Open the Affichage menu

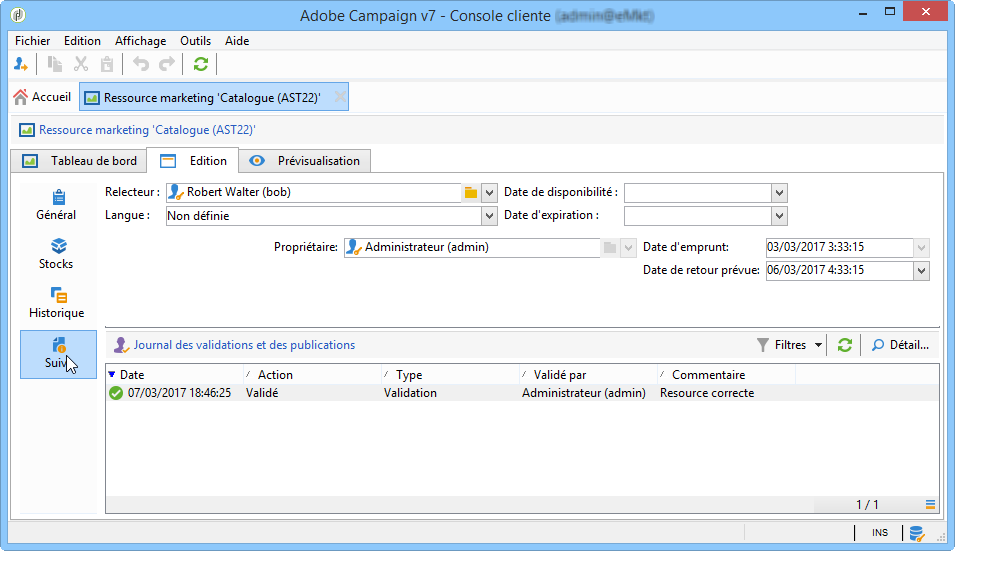tap(141, 41)
